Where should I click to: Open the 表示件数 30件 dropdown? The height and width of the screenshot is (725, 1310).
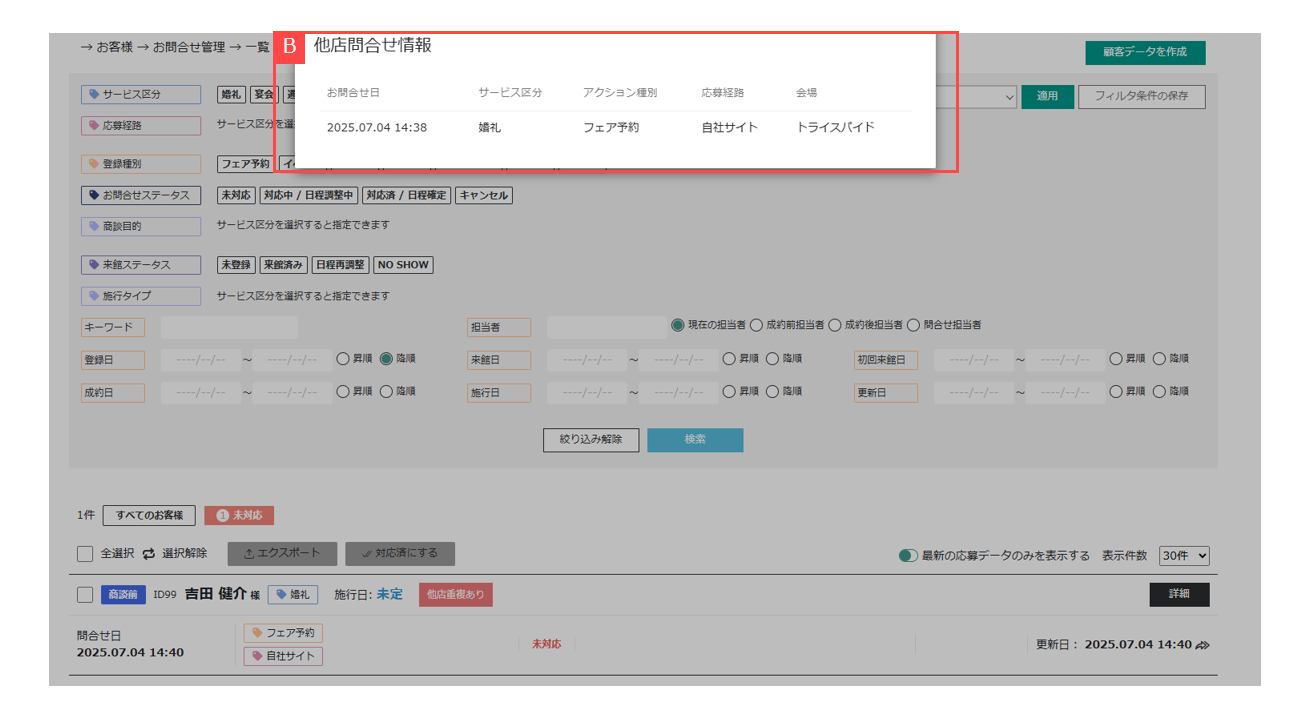pyautogui.click(x=1184, y=556)
